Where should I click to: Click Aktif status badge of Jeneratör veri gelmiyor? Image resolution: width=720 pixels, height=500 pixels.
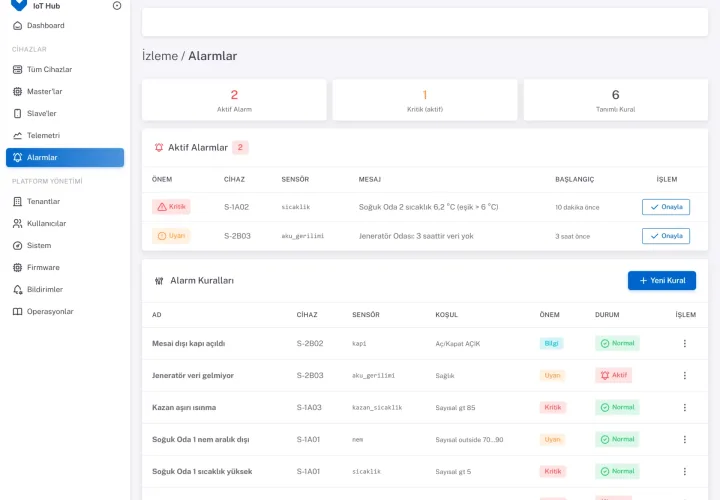pyautogui.click(x=613, y=376)
